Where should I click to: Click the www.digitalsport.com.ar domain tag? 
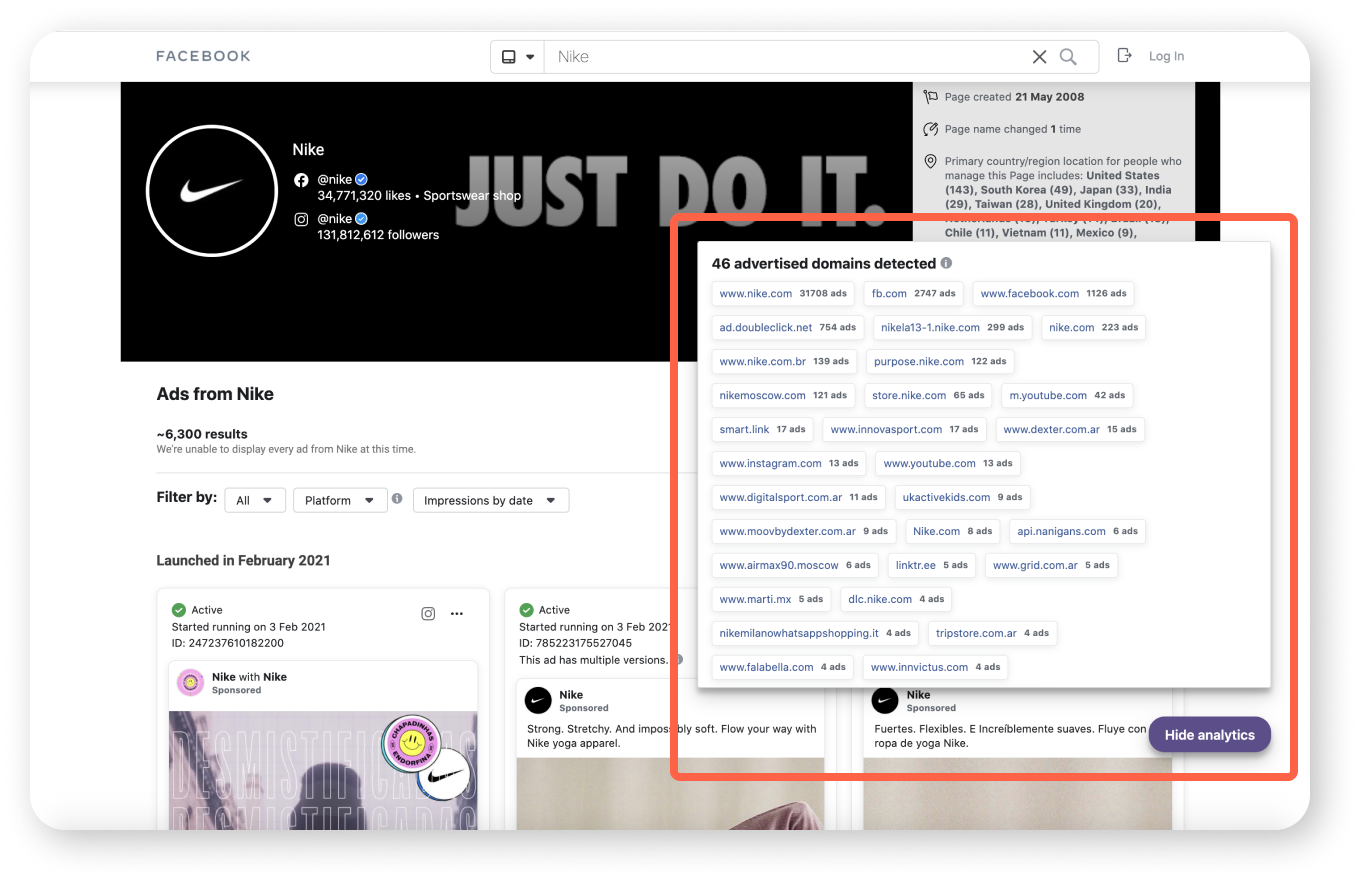pyautogui.click(x=798, y=498)
